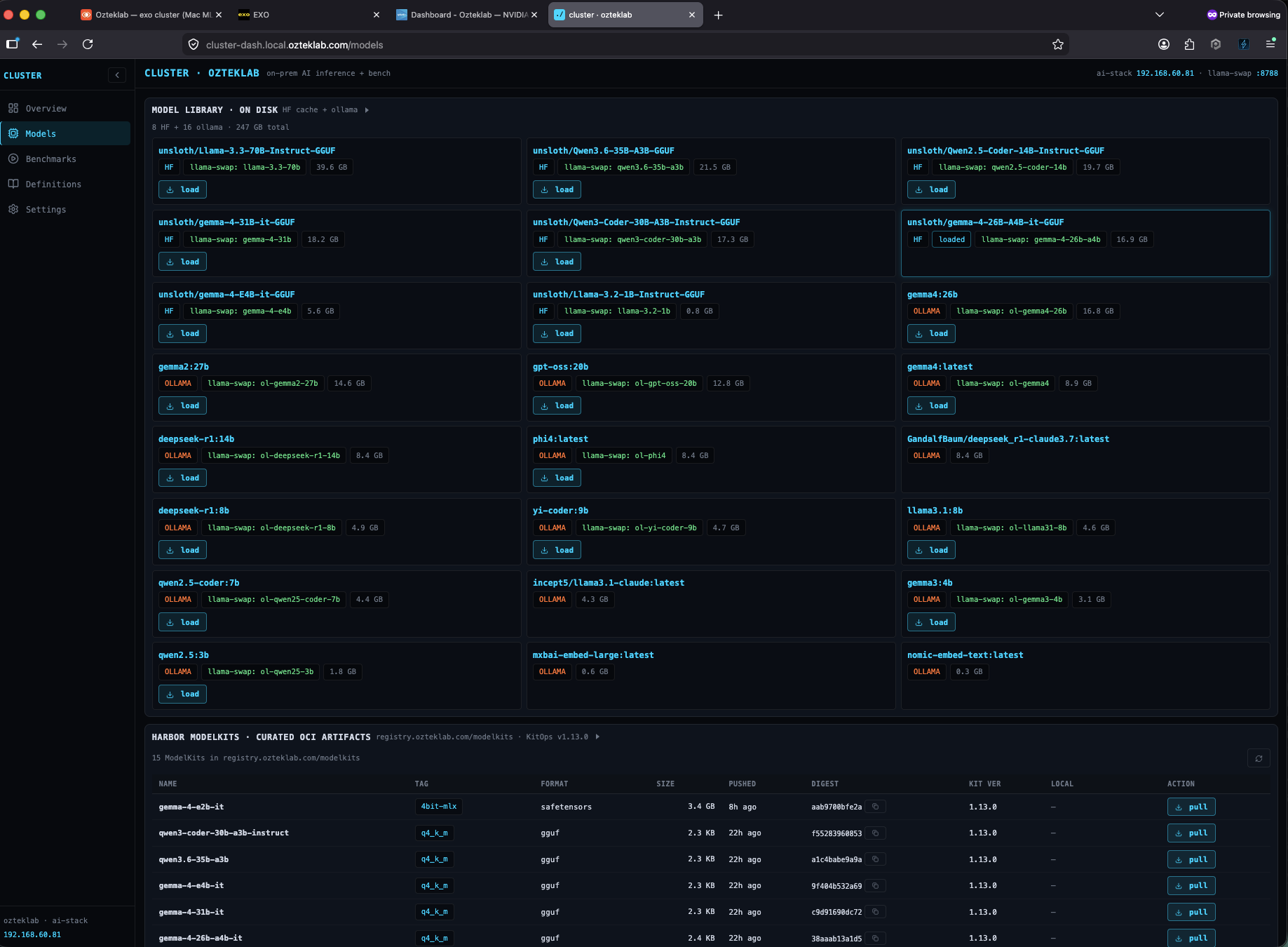The image size is (1288, 947).
Task: Load the gpt-oss:20b model
Action: [557, 406]
